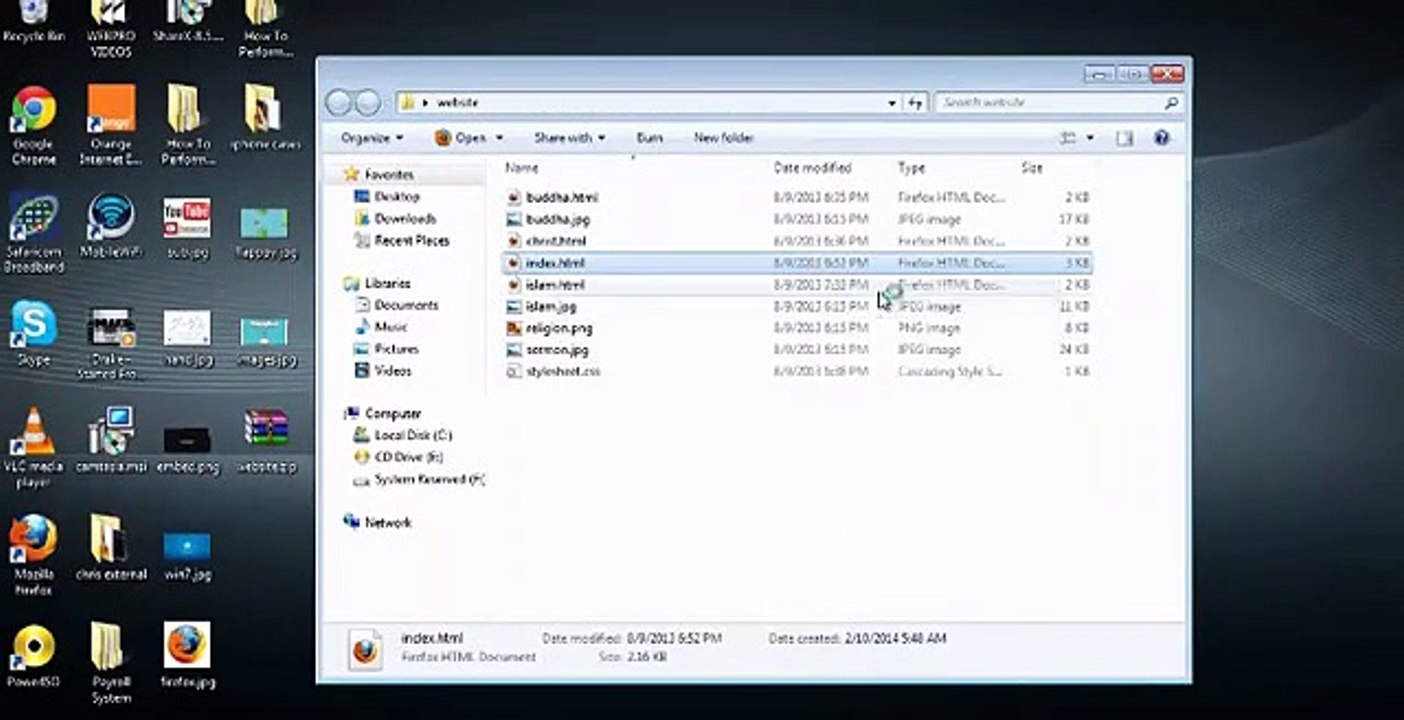This screenshot has height=720, width=1404.
Task: Select the religion.png file icon
Action: point(514,328)
